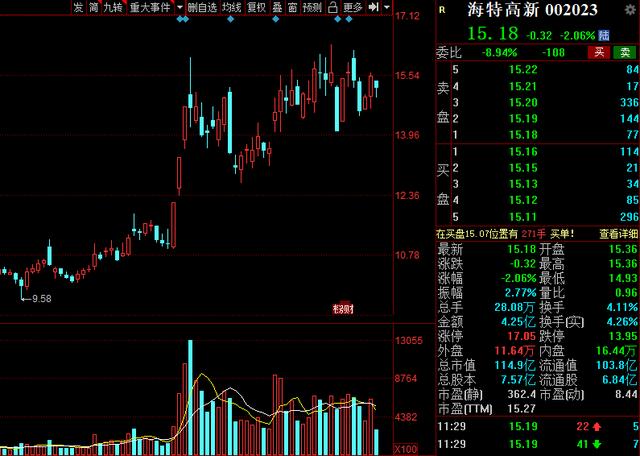Click the buy-3 price 15.13

coord(523,184)
